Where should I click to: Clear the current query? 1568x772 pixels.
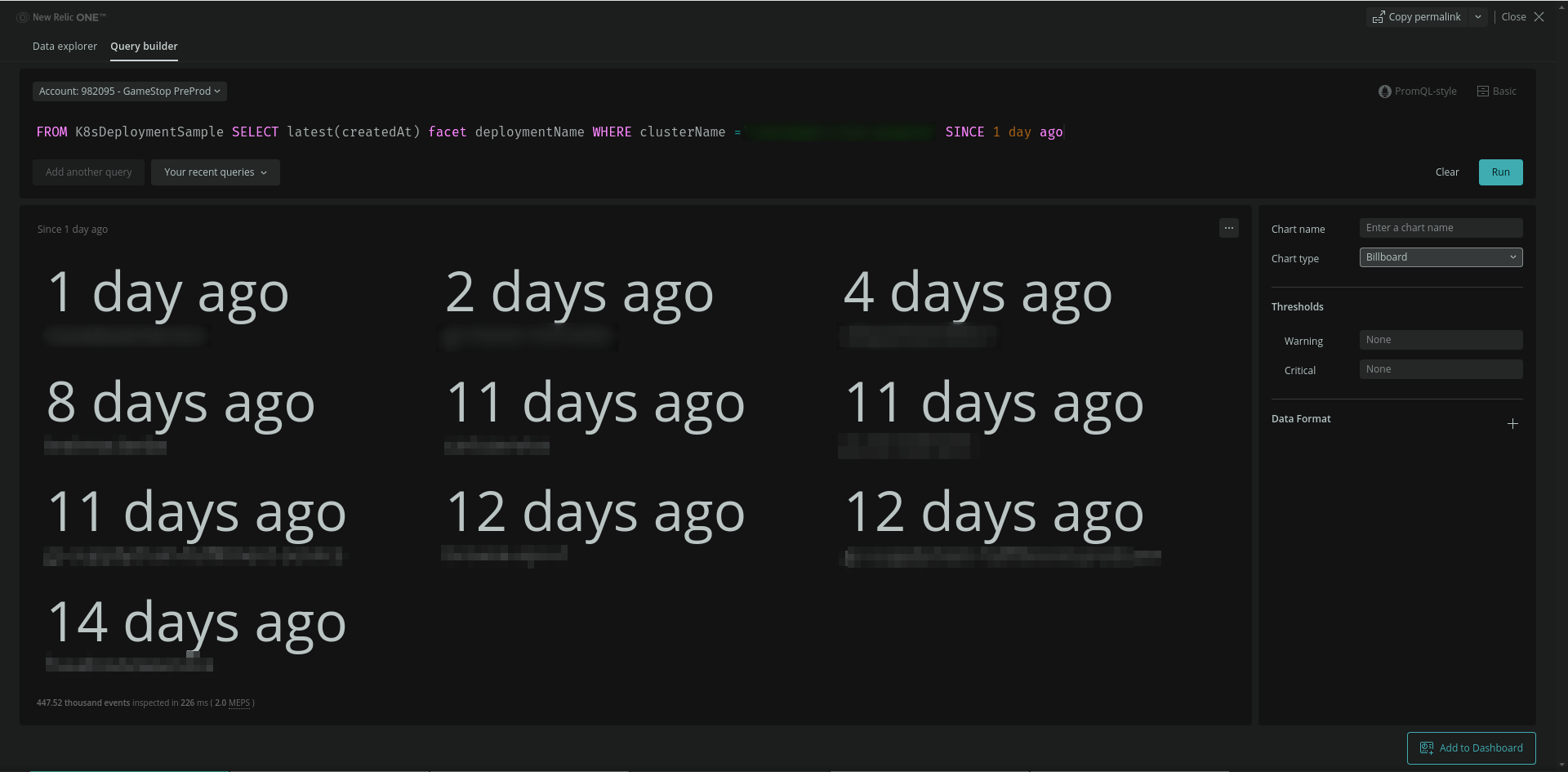tap(1446, 172)
